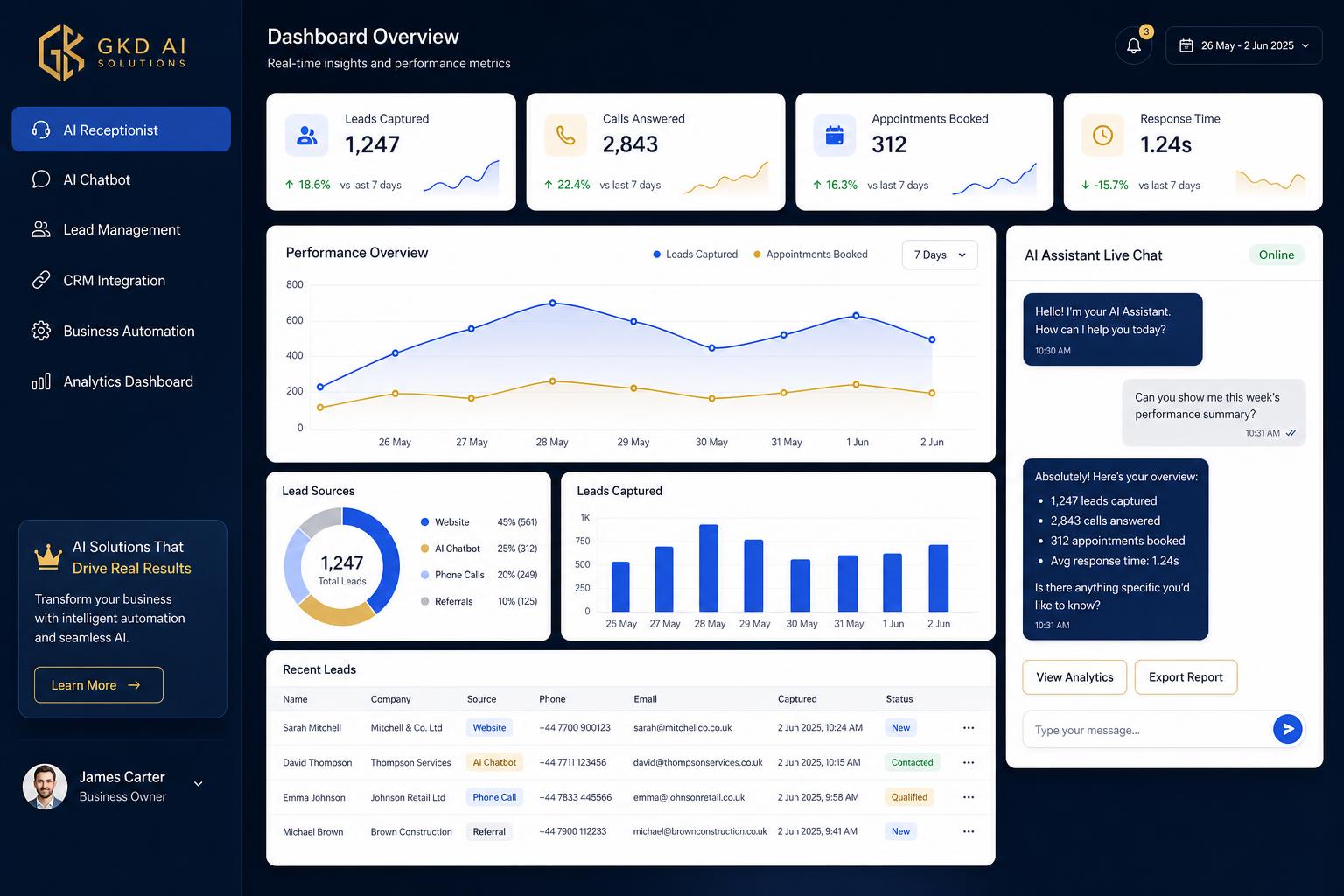This screenshot has height=896, width=1344.
Task: Click the Contacted status badge
Action: (x=912, y=762)
